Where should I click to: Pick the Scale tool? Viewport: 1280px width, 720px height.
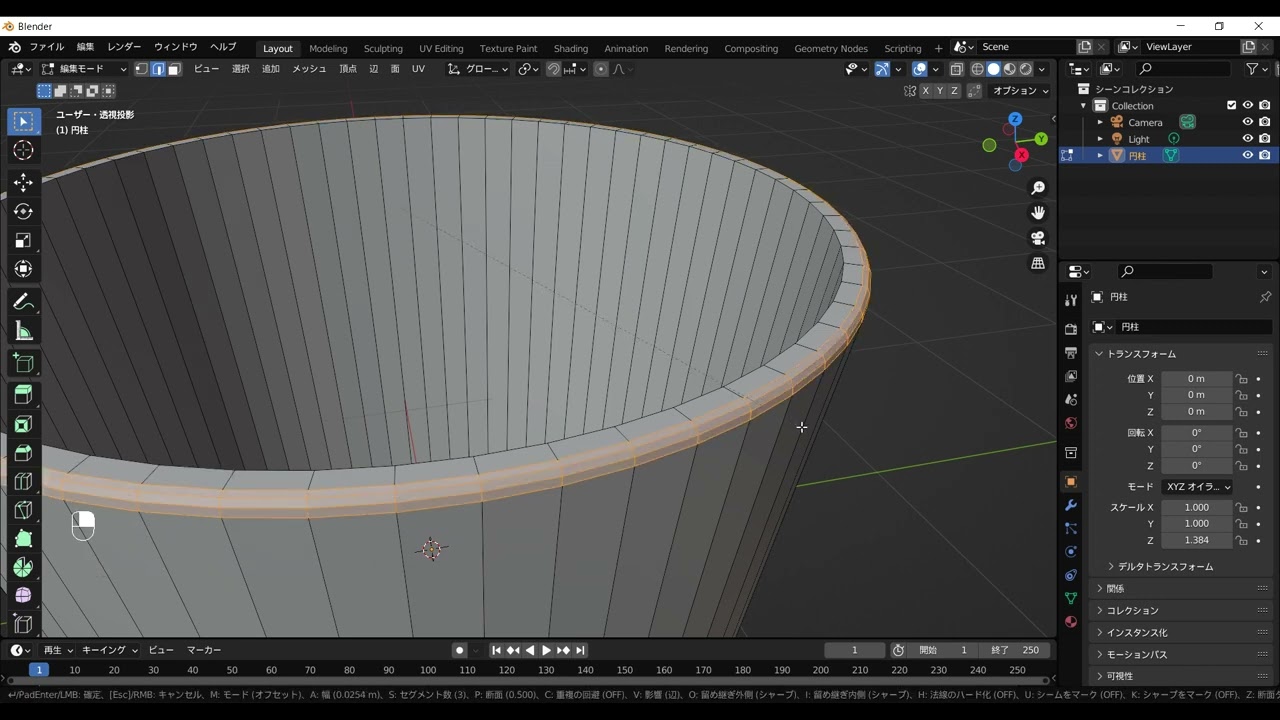(x=23, y=241)
